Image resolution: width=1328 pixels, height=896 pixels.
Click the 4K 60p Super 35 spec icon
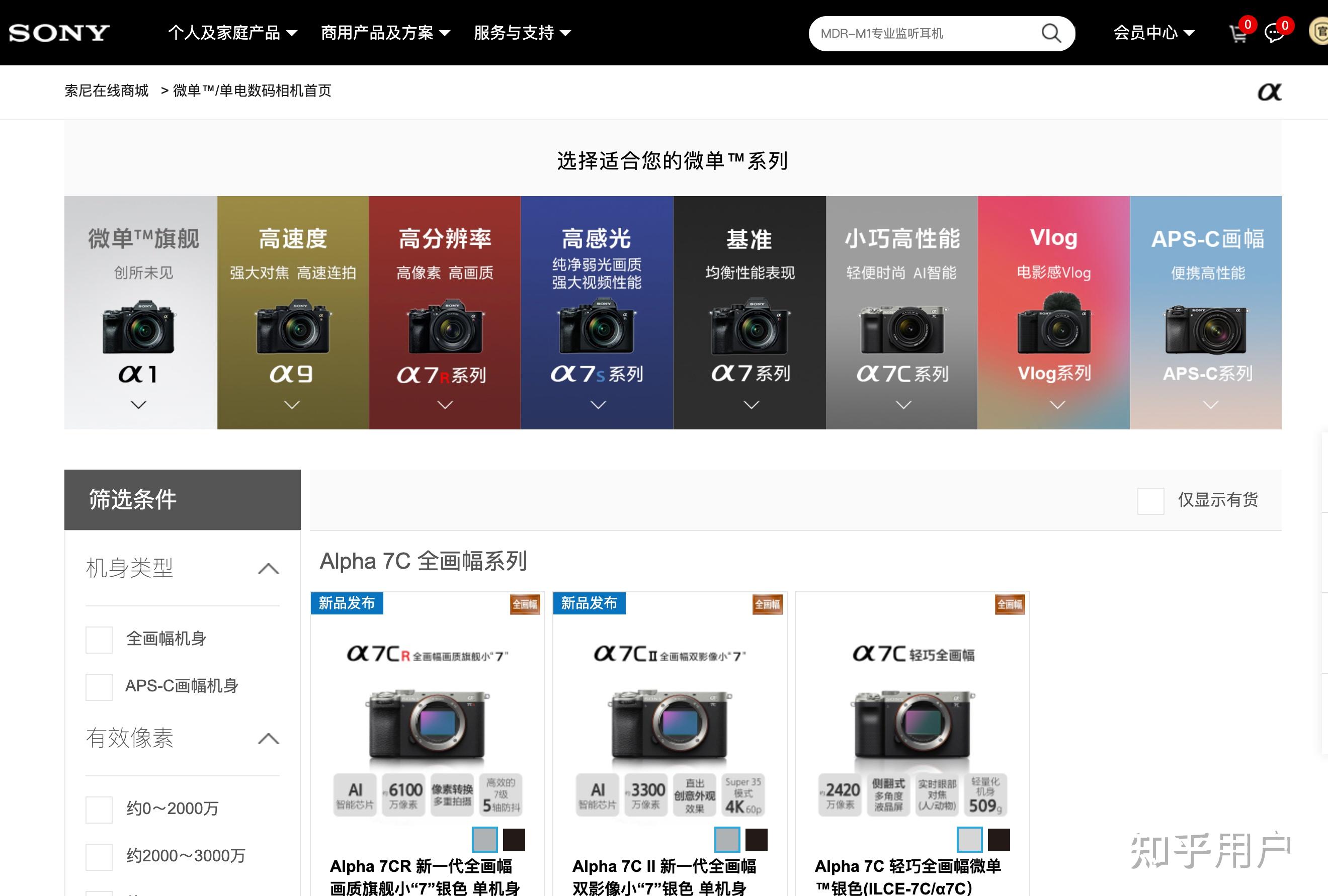(x=743, y=795)
